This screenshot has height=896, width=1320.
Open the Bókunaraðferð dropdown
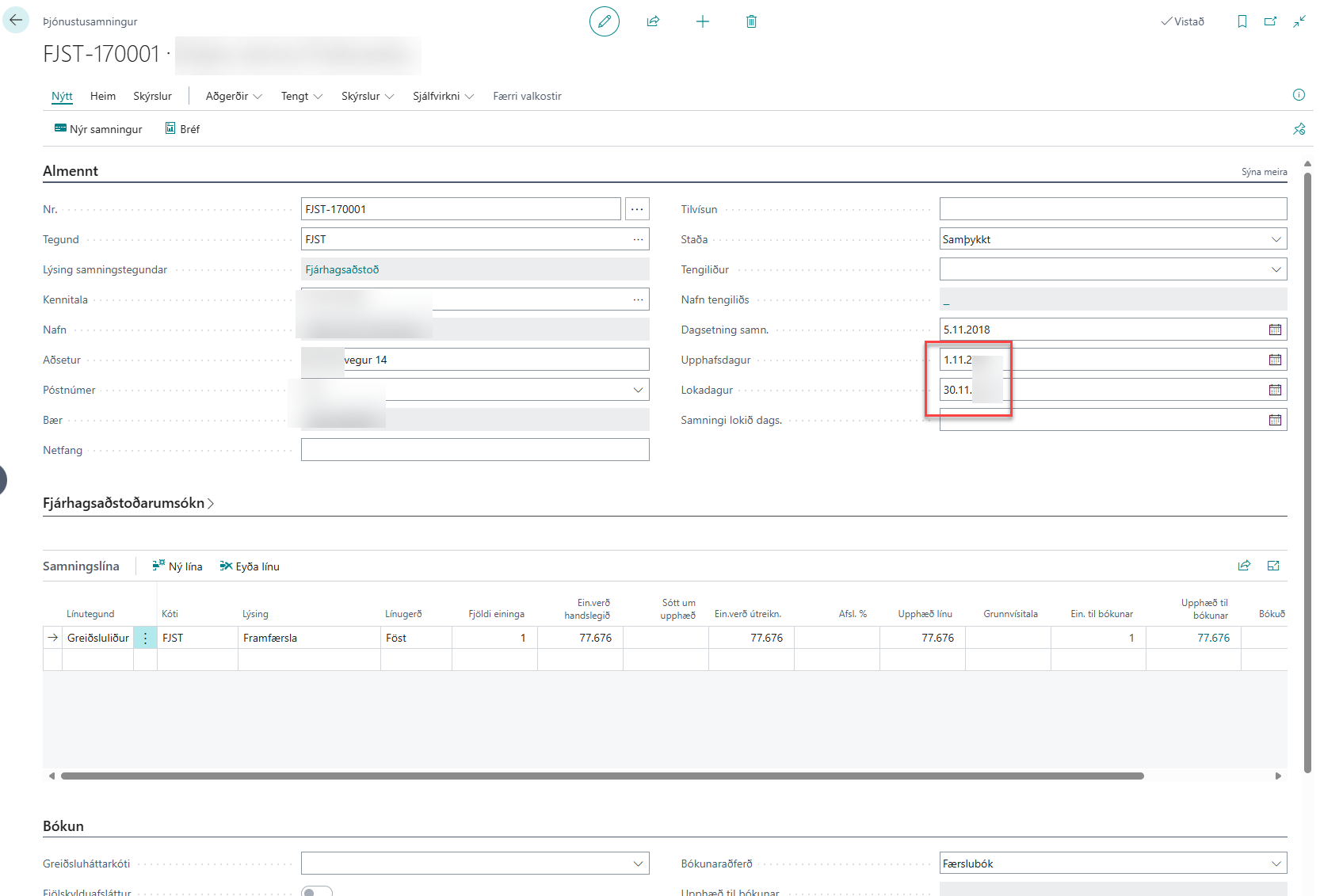click(1112, 864)
